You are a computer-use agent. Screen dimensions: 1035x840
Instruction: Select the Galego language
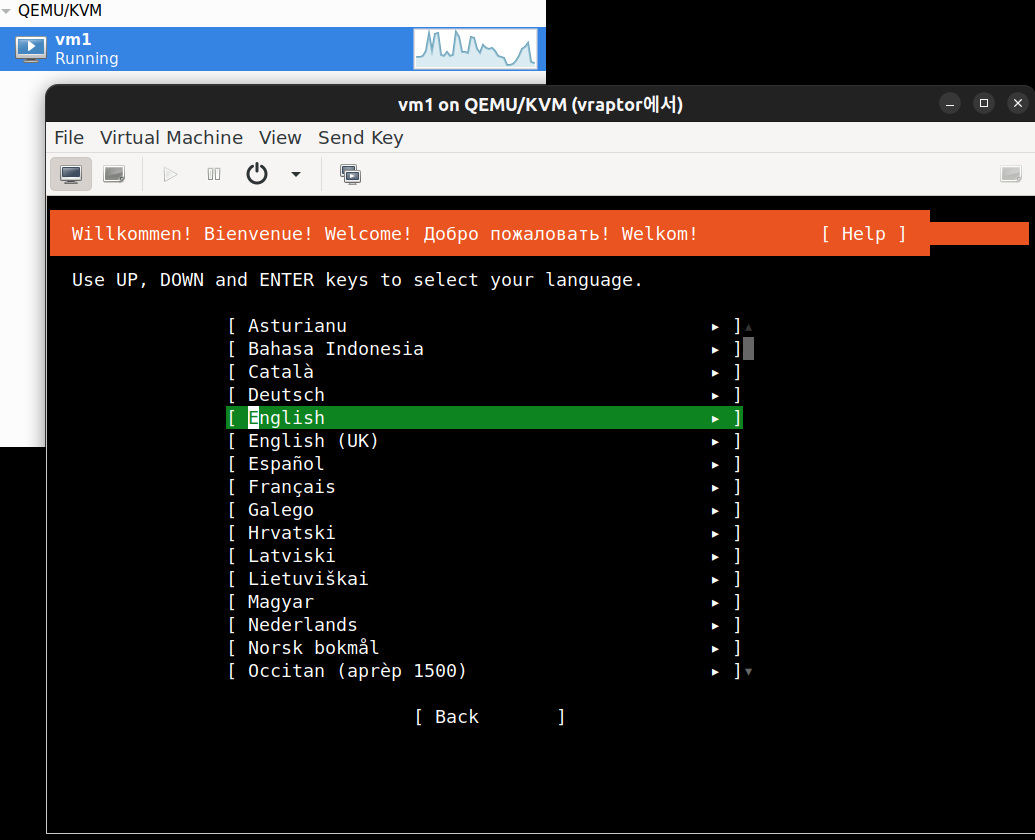484,510
